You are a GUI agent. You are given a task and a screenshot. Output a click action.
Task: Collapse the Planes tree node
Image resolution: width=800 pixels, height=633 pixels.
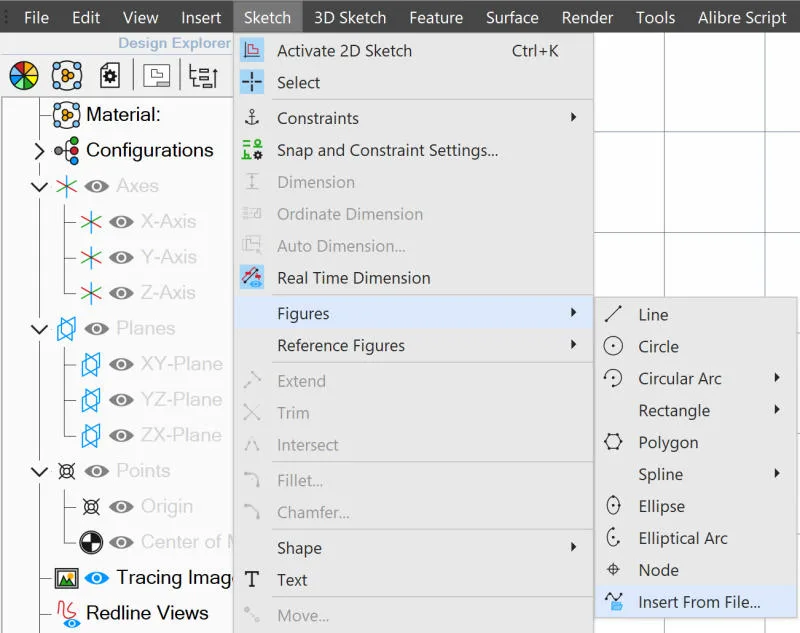pyautogui.click(x=39, y=329)
